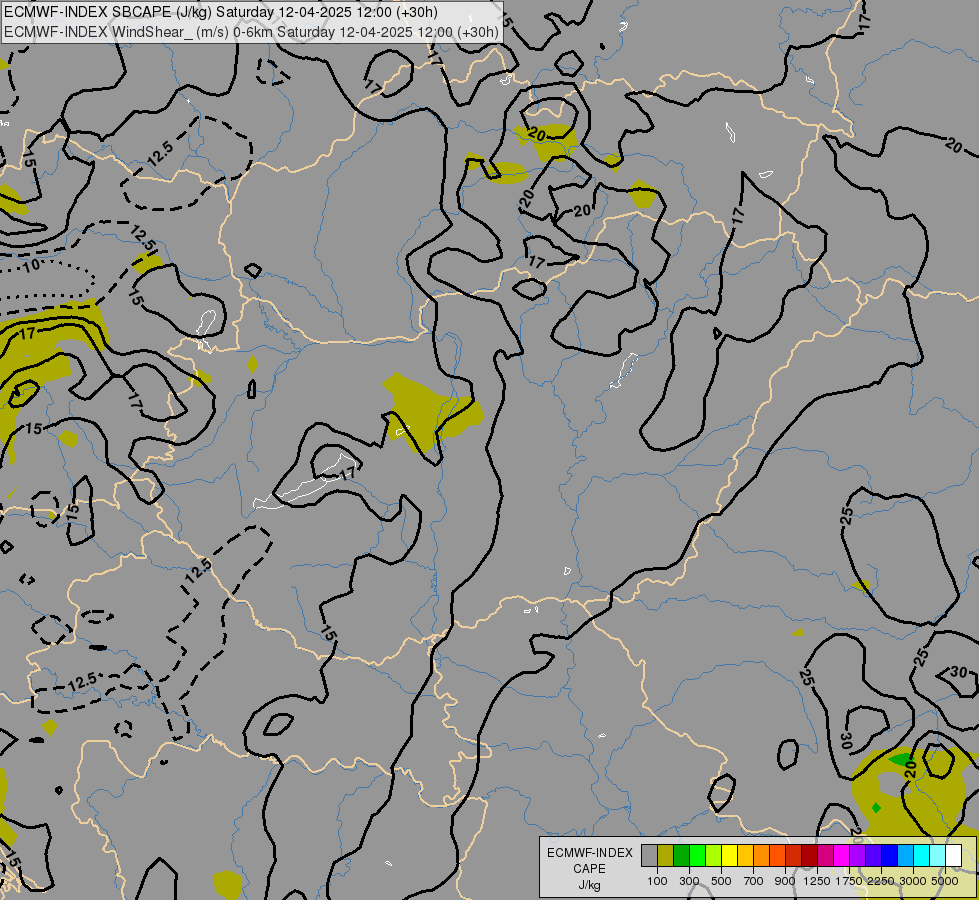Pick the pure blue legend swatch

tap(890, 855)
